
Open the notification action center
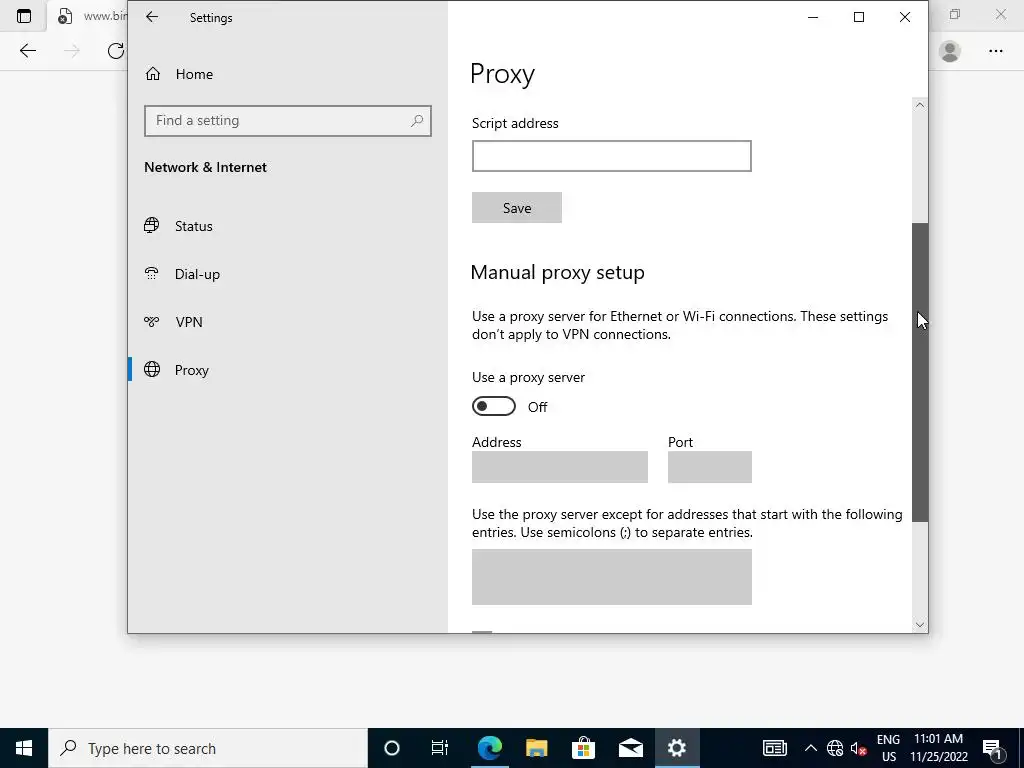click(x=993, y=748)
